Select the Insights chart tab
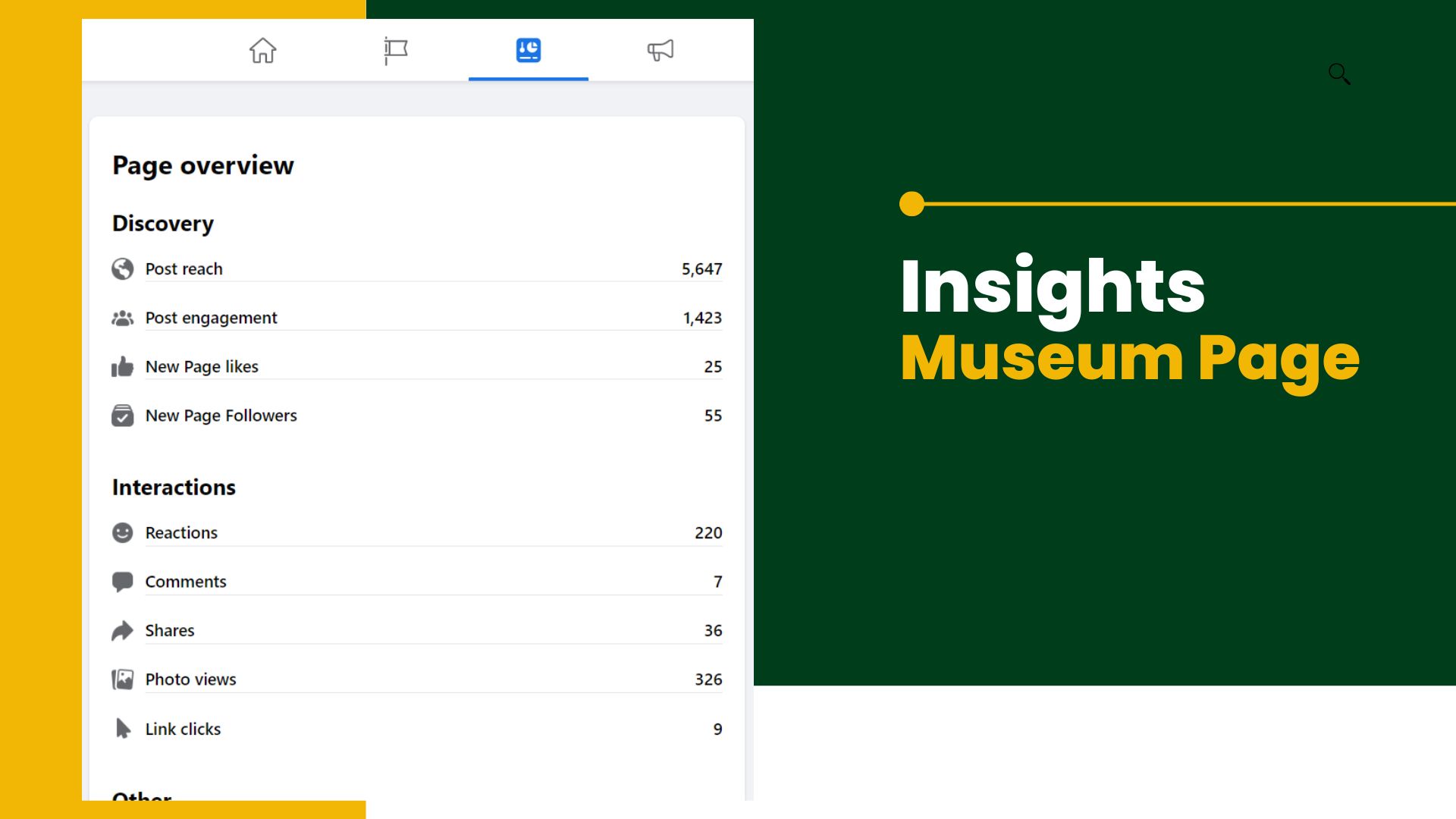This screenshot has width=1456, height=819. (528, 51)
